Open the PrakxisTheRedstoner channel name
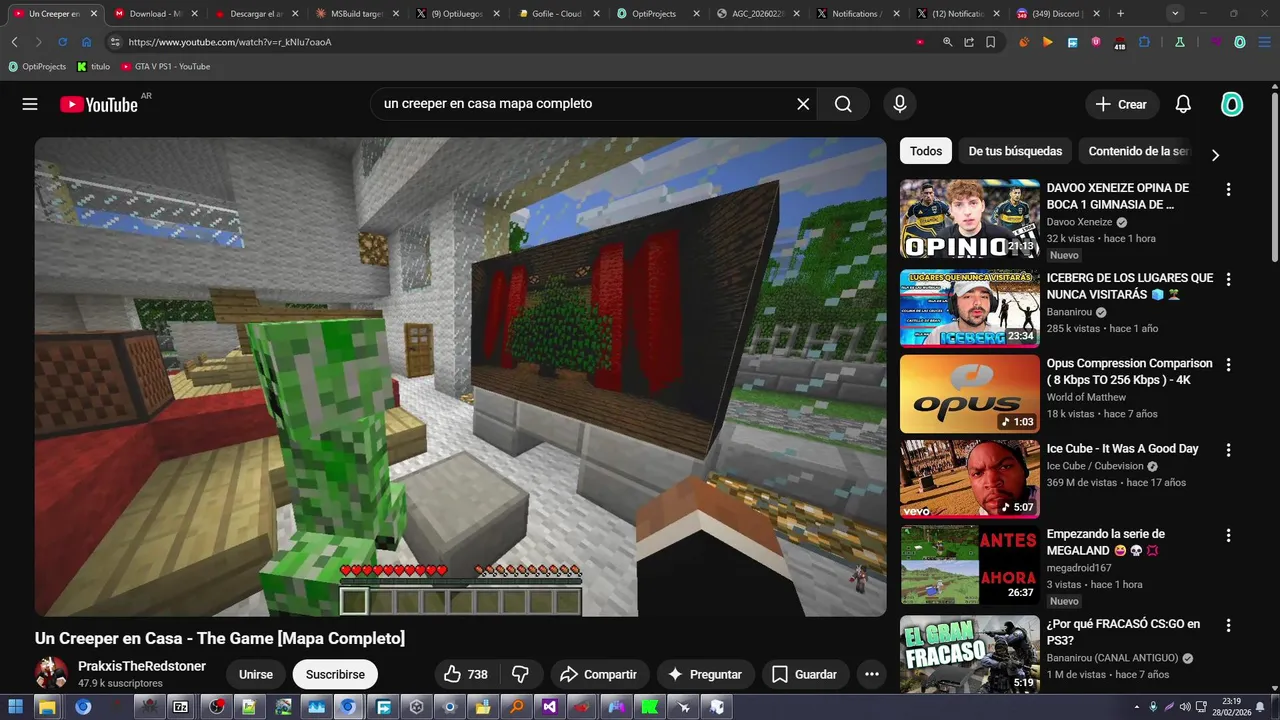 pyautogui.click(x=142, y=666)
